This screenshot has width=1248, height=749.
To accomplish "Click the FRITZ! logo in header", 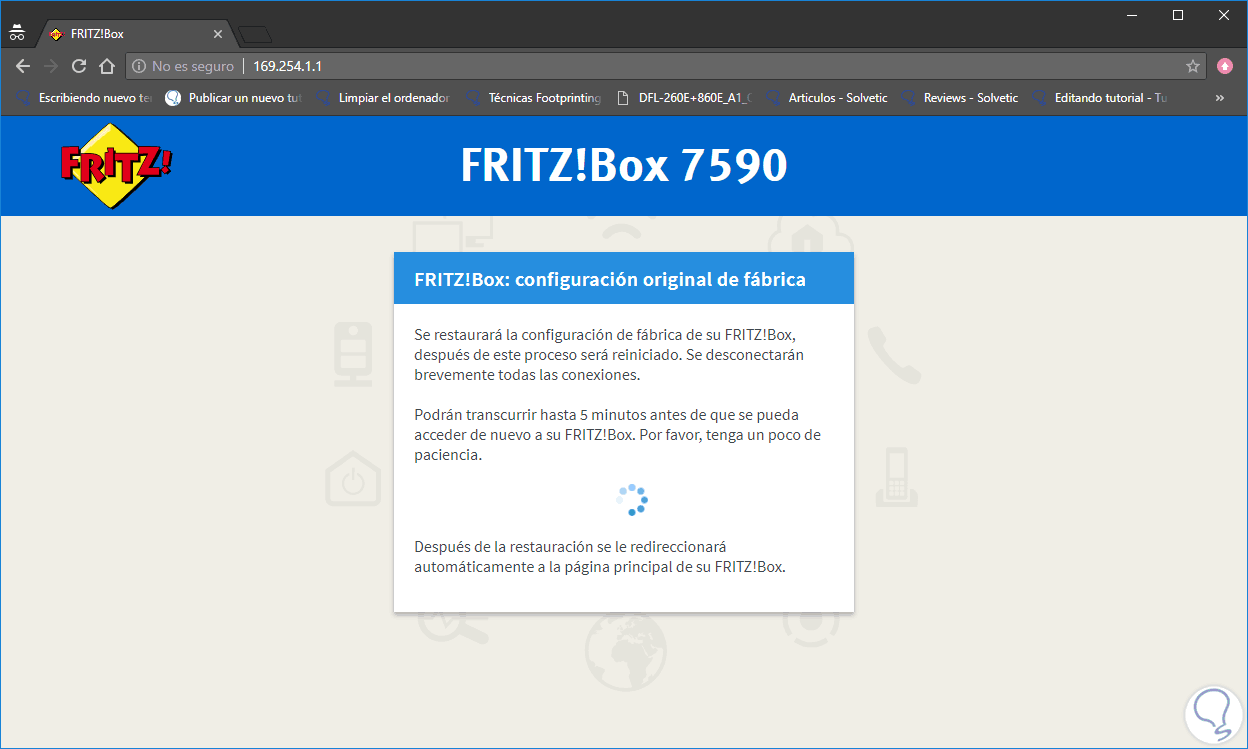I will 115,165.
